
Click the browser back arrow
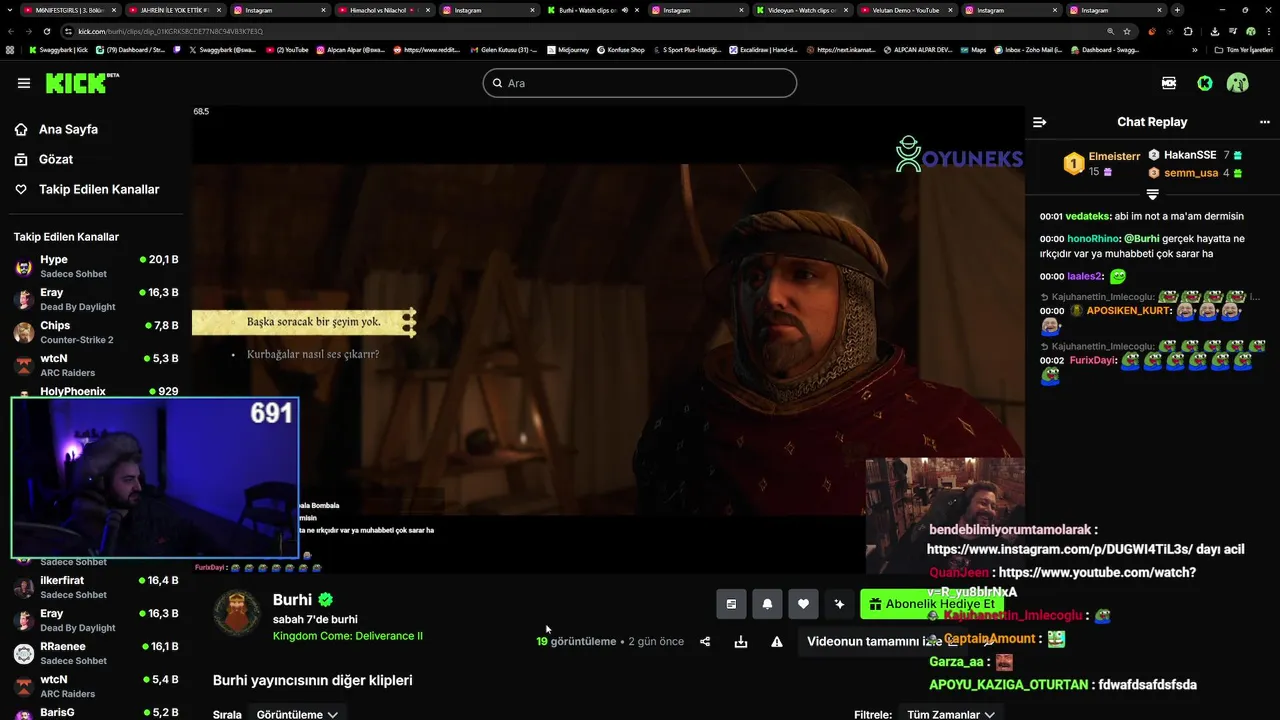click(10, 31)
